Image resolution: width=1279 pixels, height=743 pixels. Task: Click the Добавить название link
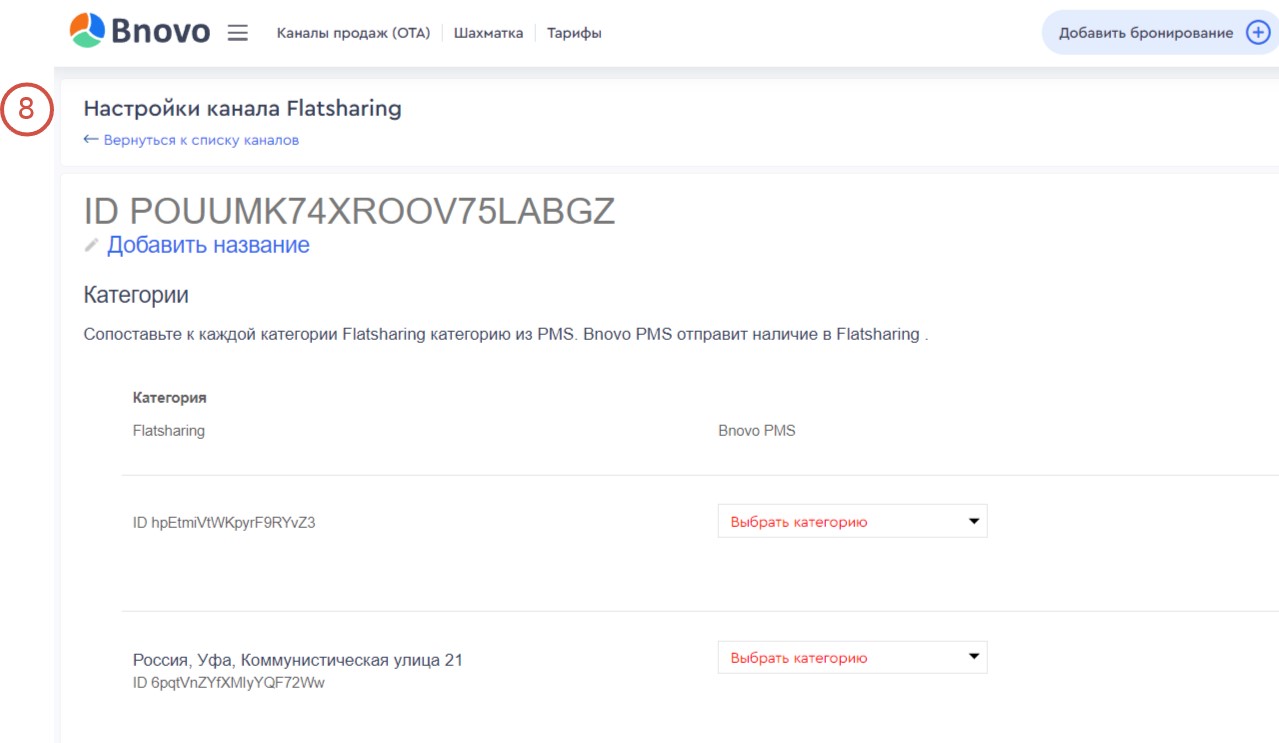click(208, 245)
